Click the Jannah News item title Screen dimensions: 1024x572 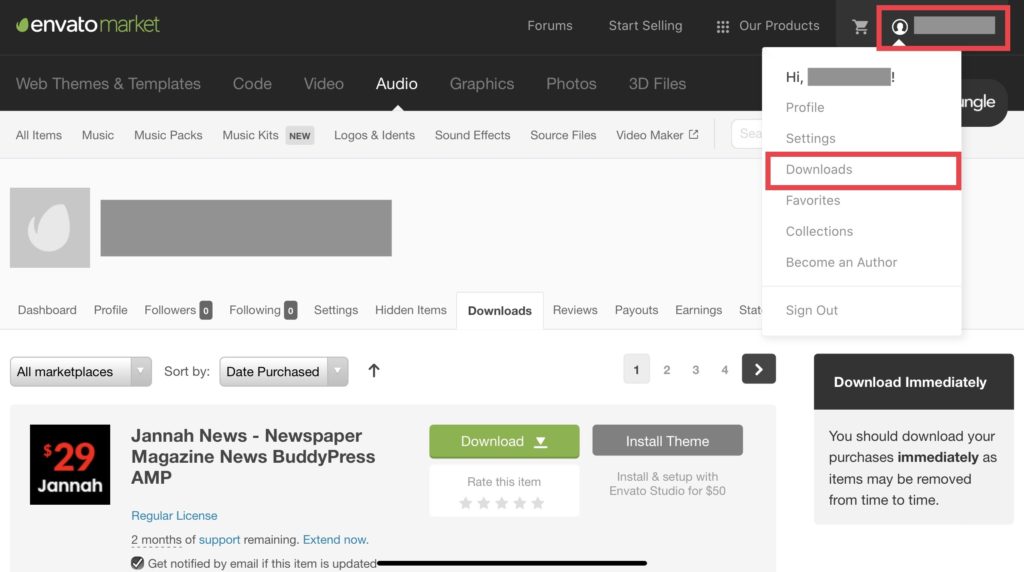(253, 456)
